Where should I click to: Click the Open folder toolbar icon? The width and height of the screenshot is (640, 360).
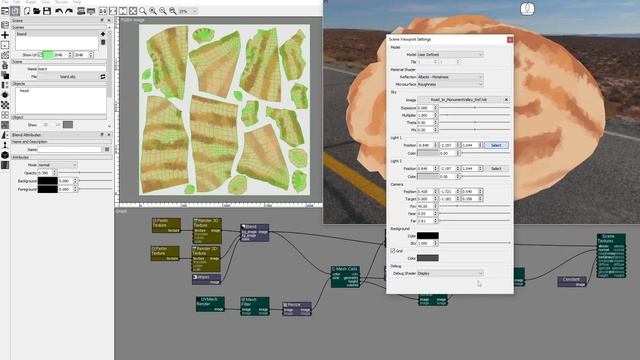[x=37, y=11]
